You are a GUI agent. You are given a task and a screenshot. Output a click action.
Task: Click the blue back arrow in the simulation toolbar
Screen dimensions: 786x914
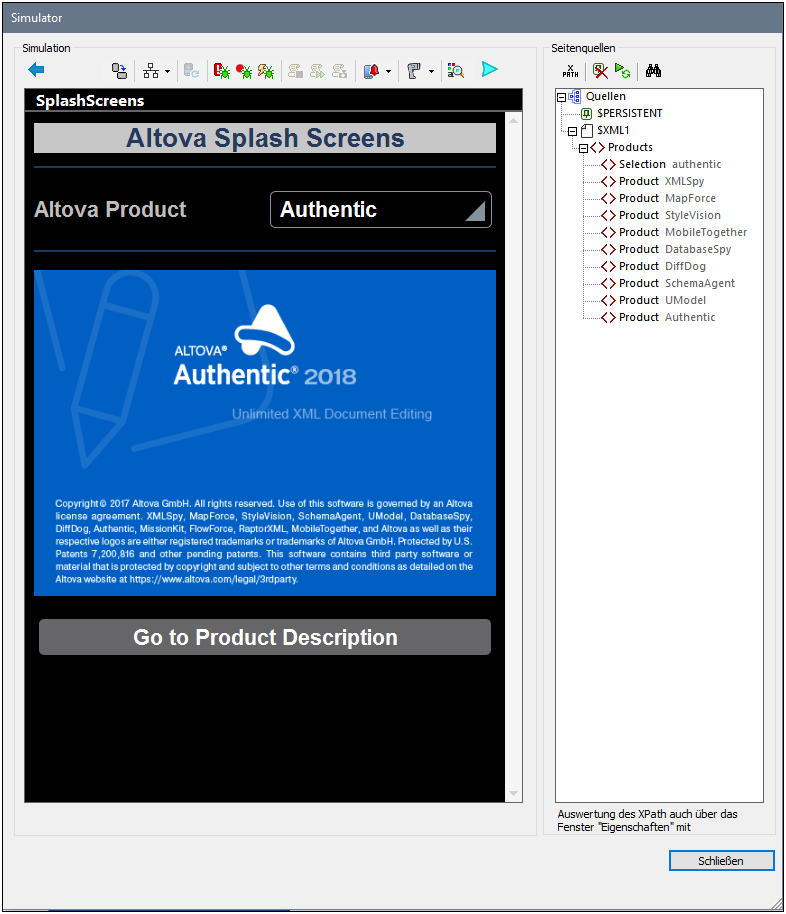point(37,70)
